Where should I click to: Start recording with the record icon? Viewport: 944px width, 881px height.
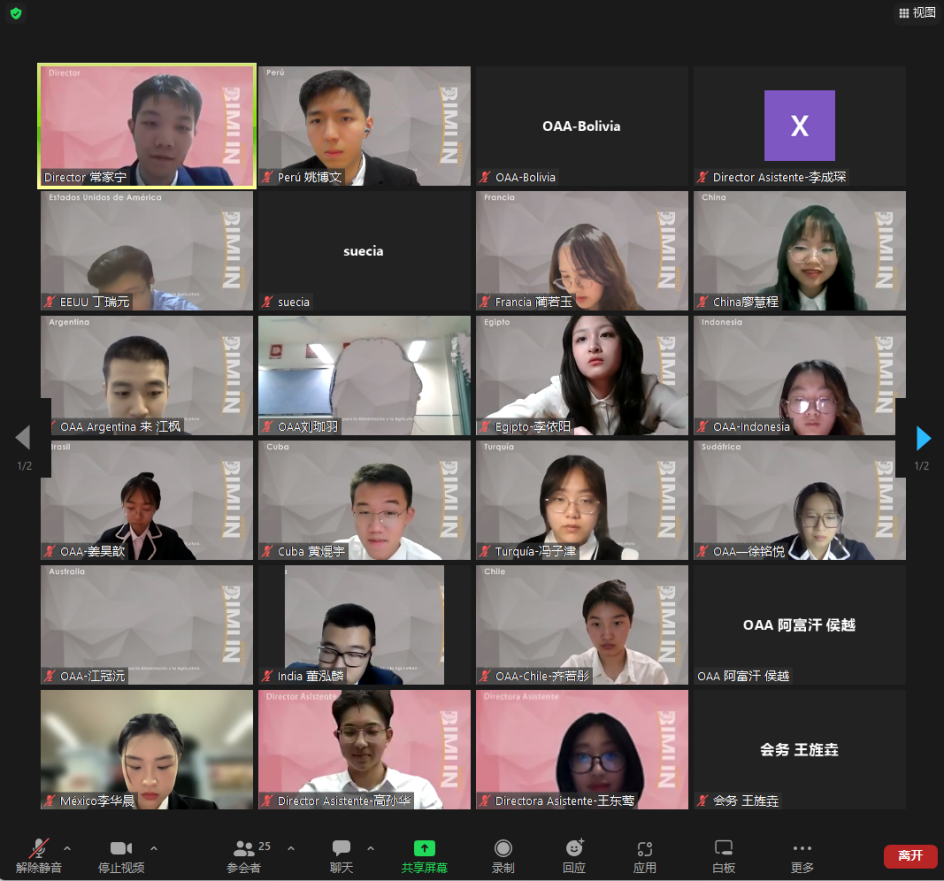click(503, 849)
